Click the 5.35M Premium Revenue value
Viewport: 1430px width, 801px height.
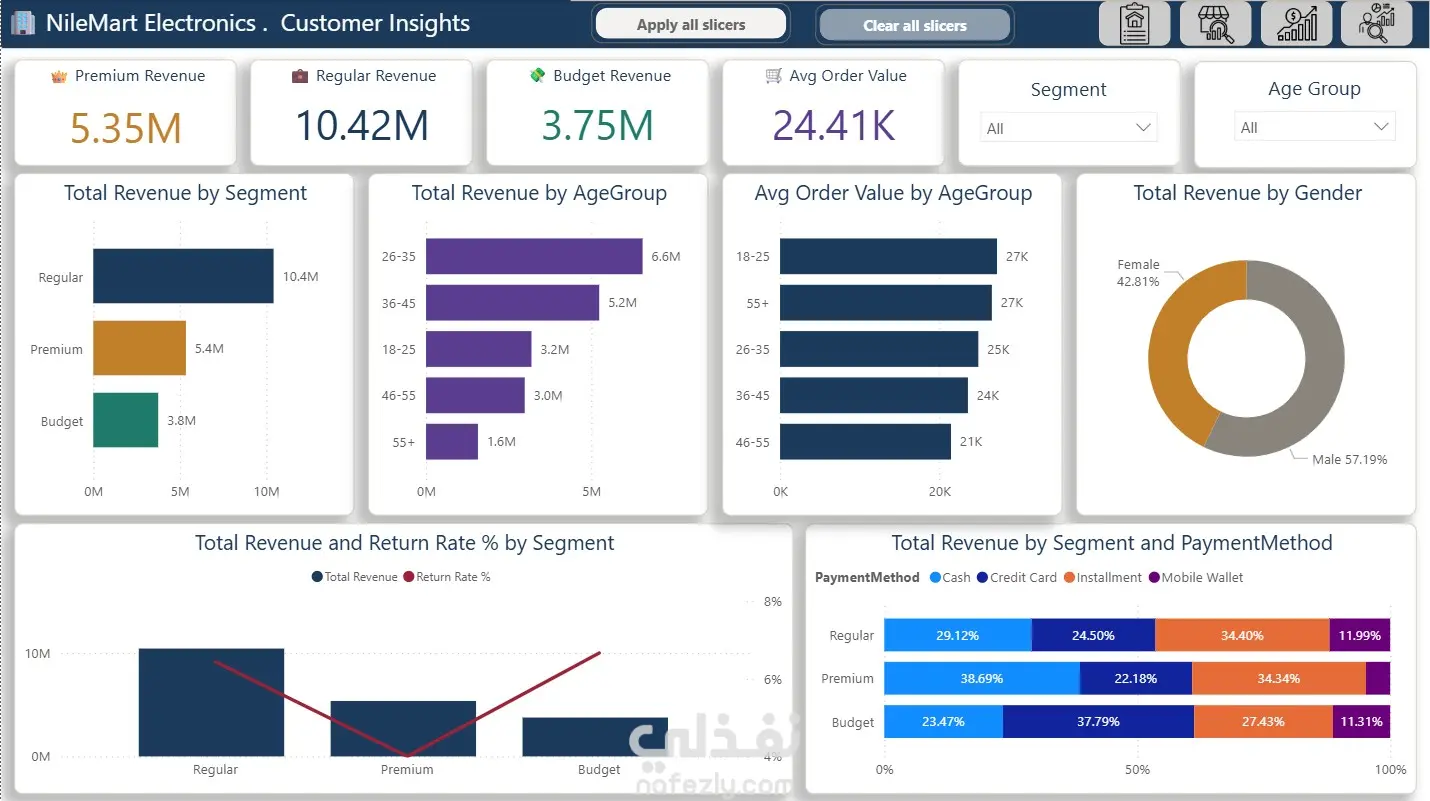[x=126, y=127]
